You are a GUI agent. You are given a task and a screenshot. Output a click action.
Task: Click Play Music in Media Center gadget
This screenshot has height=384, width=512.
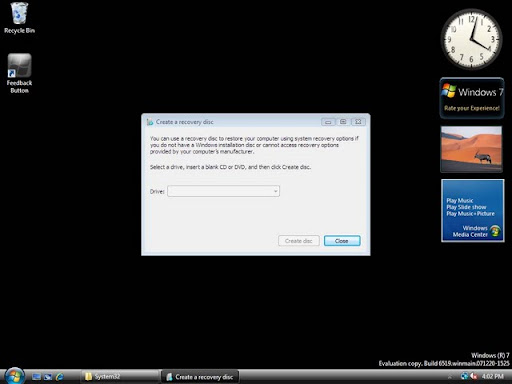[460, 200]
